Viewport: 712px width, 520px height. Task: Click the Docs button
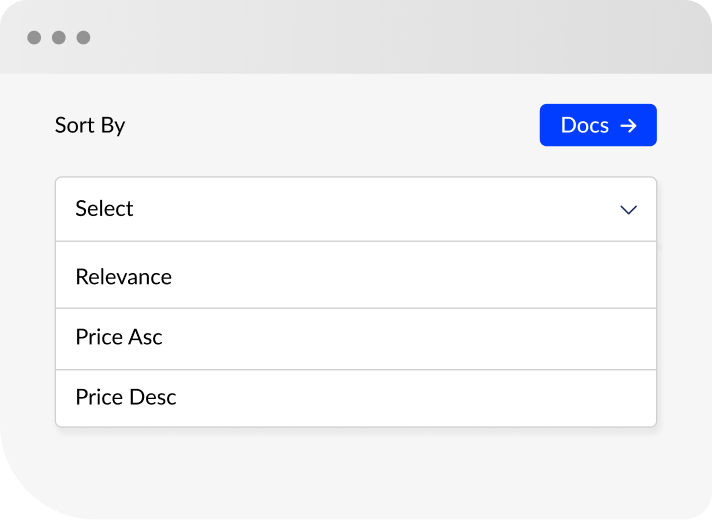[x=598, y=125]
